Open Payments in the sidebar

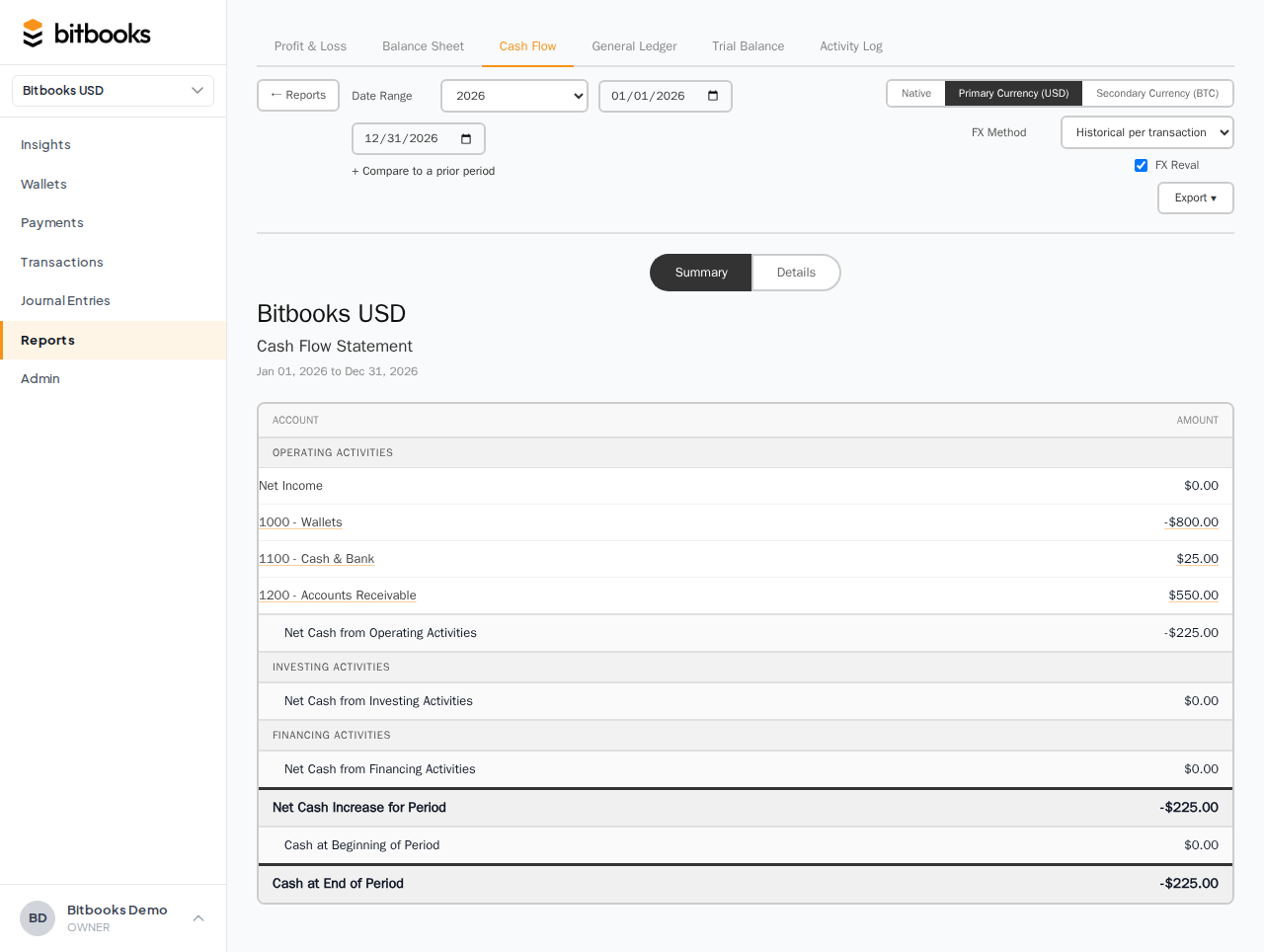click(x=114, y=223)
